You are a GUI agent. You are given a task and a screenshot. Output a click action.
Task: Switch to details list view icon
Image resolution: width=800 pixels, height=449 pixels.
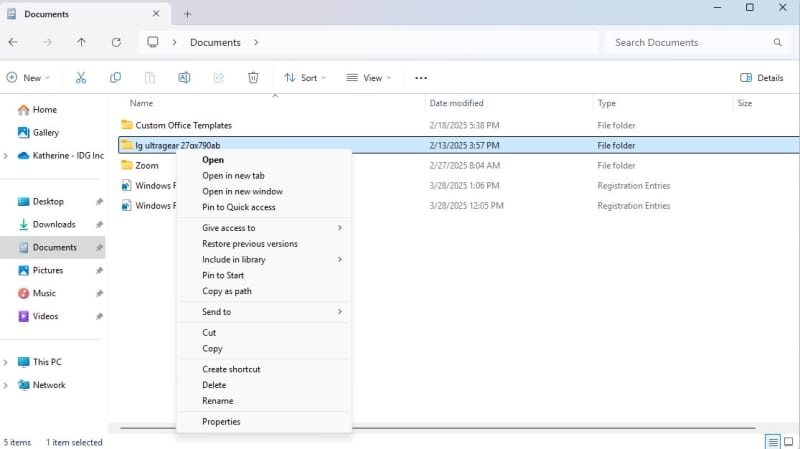[x=772, y=441]
